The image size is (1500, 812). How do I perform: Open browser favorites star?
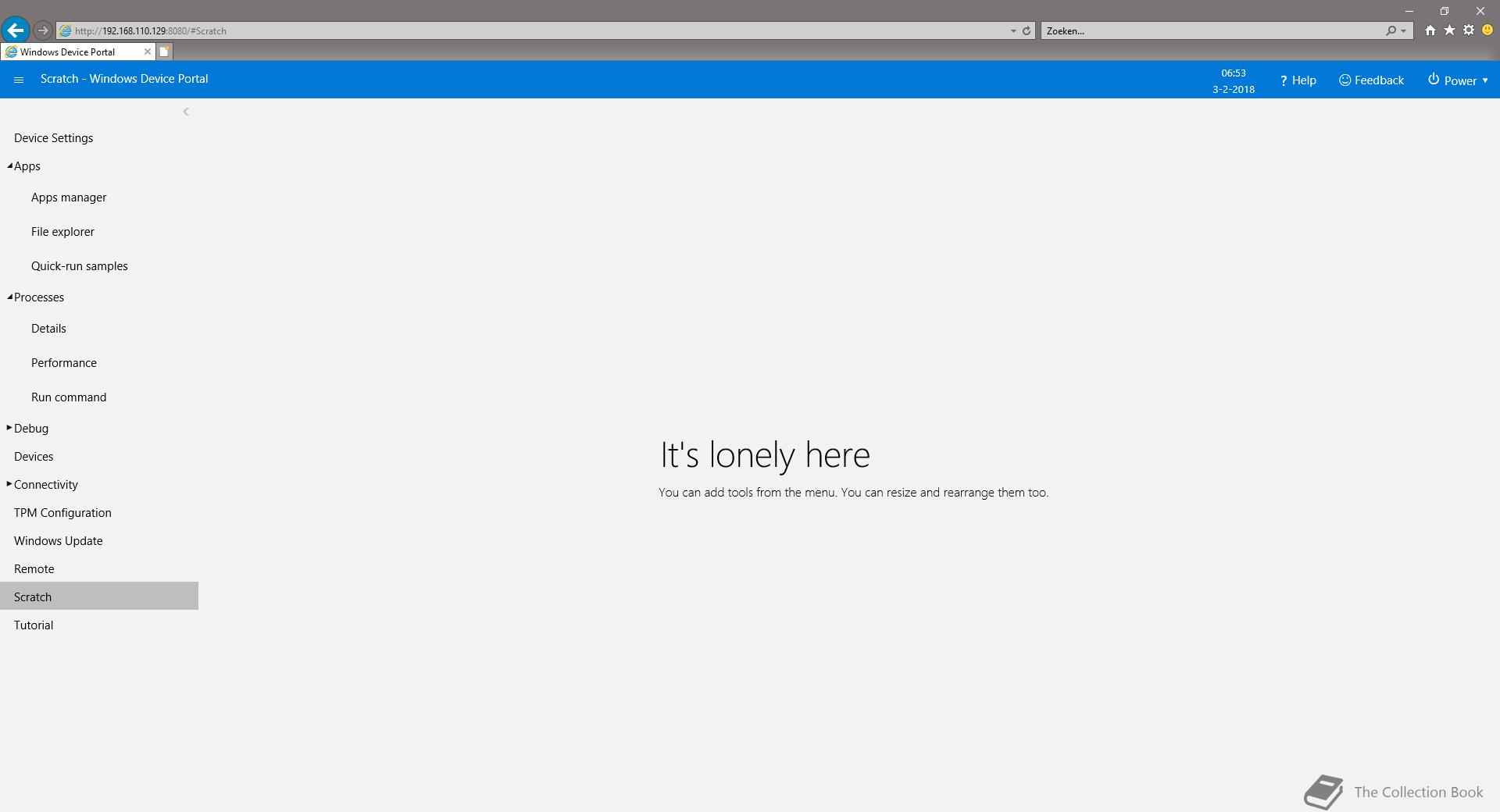pyautogui.click(x=1449, y=30)
